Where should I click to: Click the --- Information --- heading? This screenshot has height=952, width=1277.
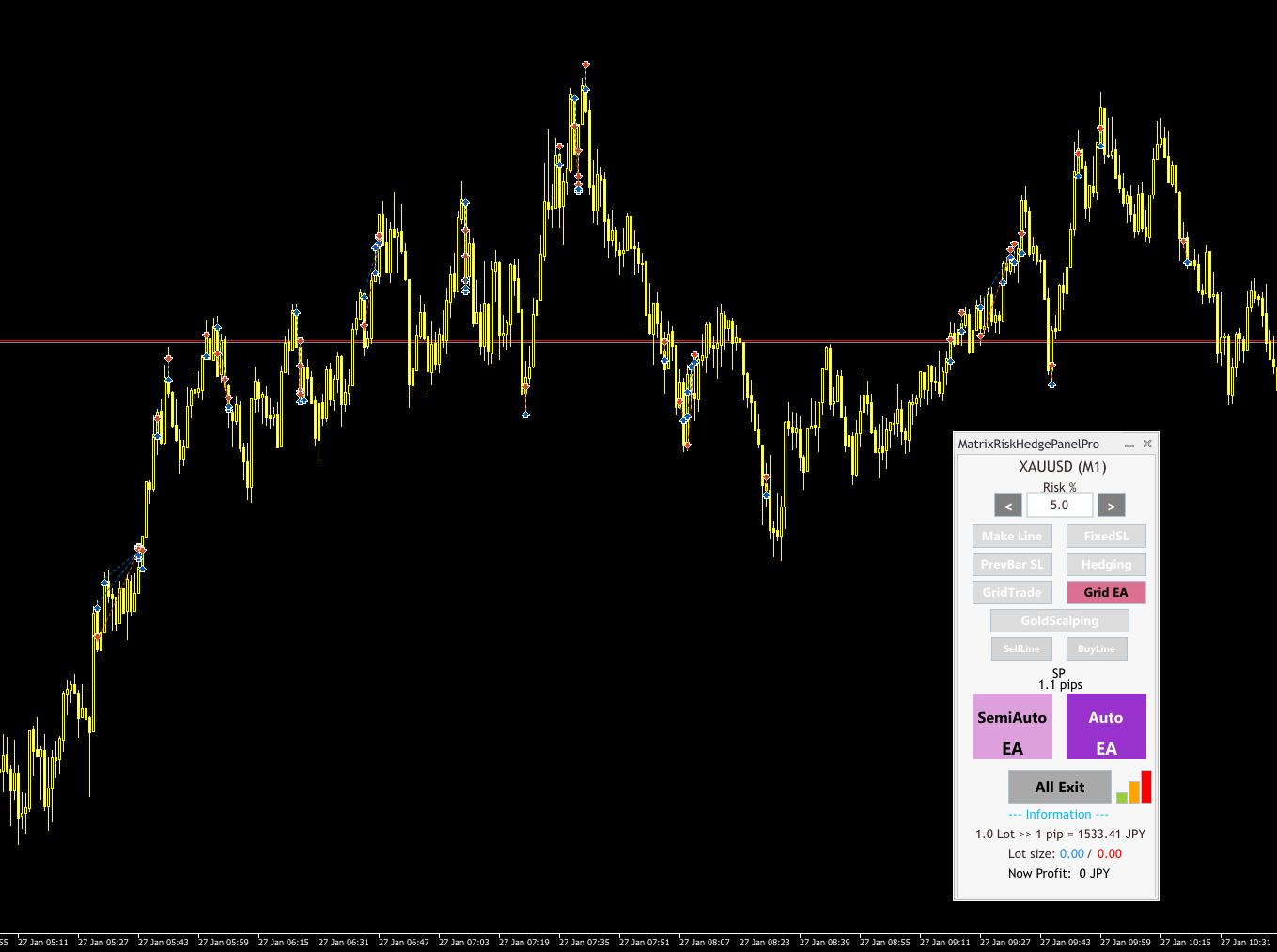click(x=1058, y=815)
